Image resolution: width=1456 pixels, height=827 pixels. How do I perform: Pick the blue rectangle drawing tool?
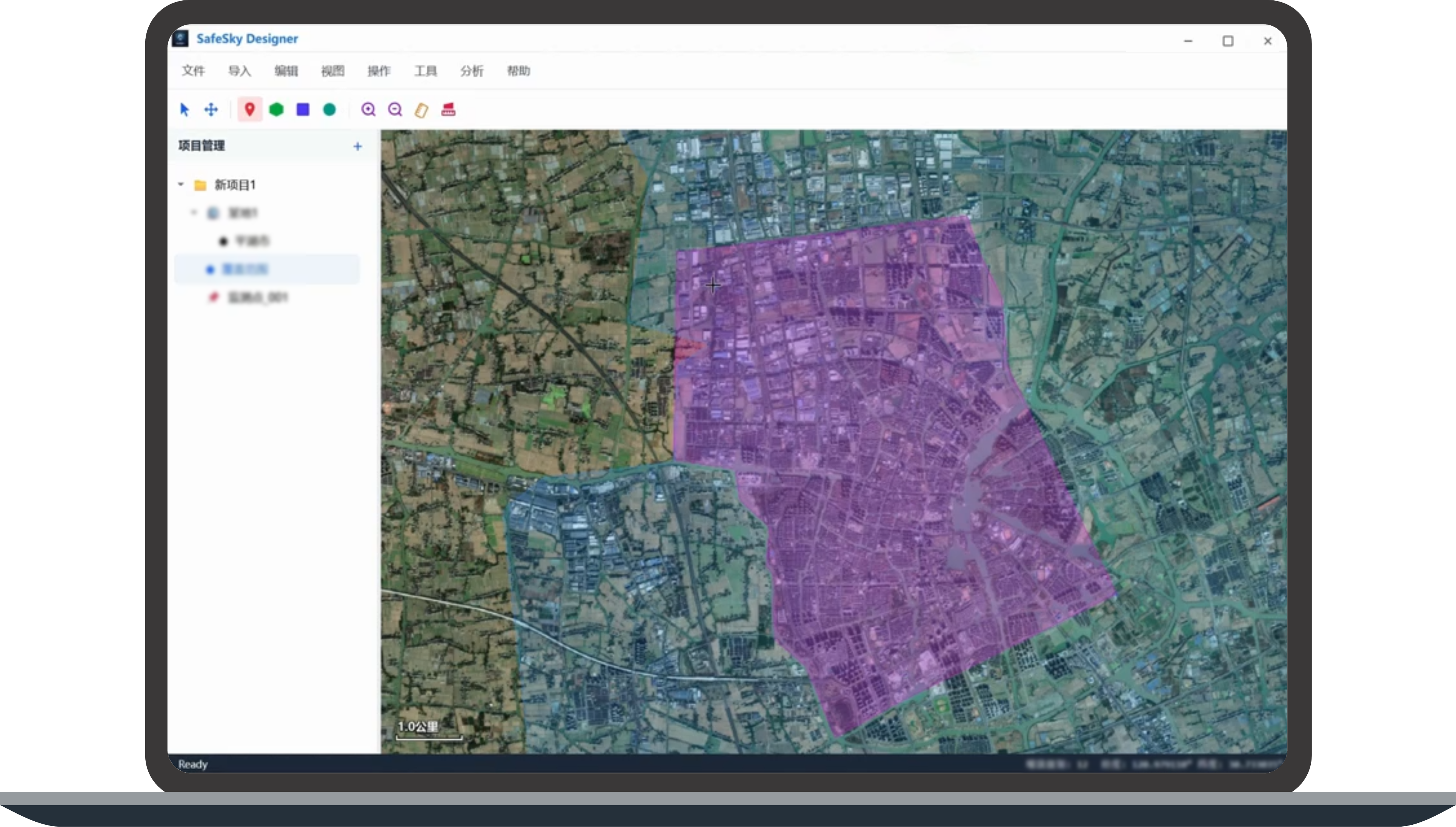[303, 109]
